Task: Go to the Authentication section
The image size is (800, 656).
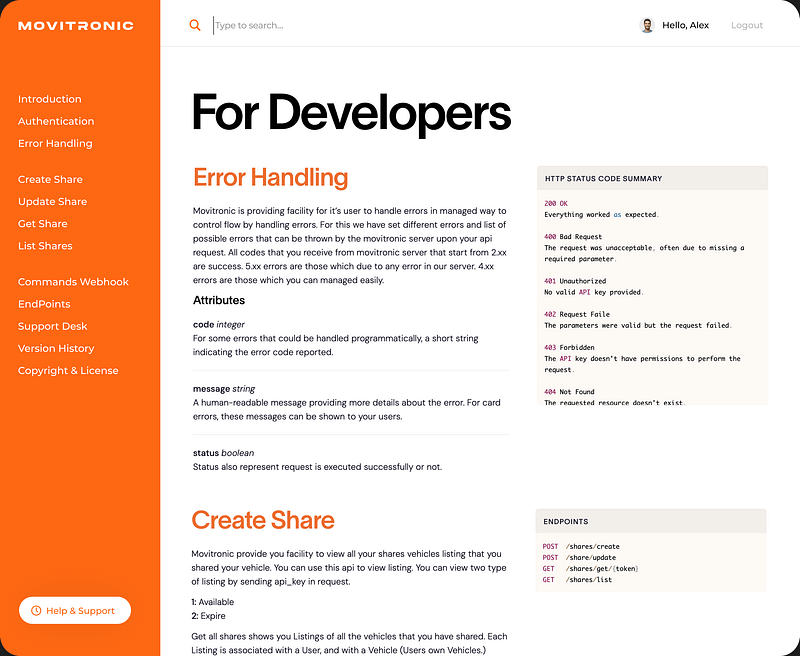Action: [56, 121]
